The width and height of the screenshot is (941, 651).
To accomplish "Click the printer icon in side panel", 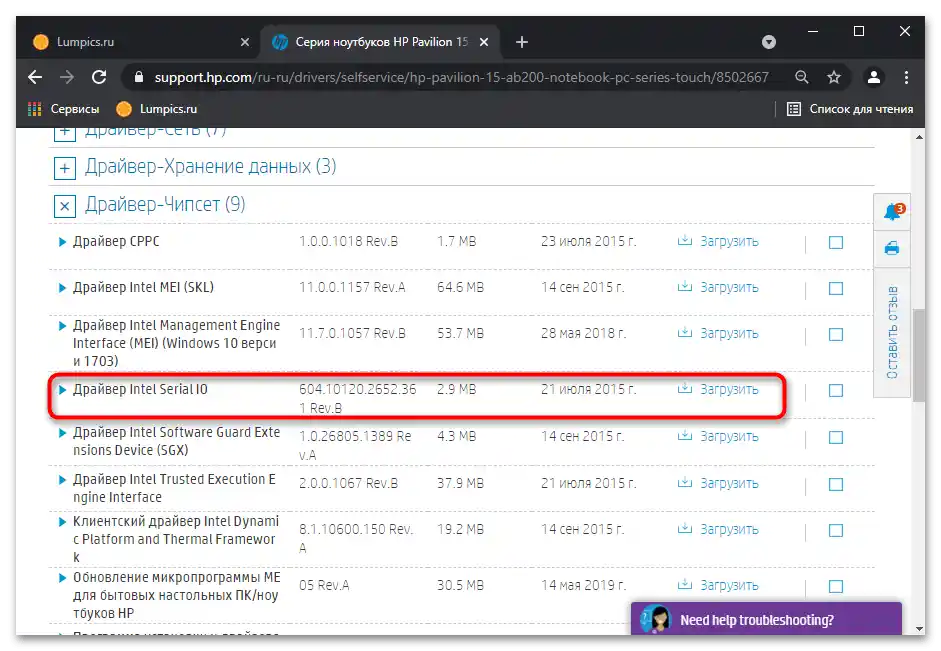I will pyautogui.click(x=892, y=248).
